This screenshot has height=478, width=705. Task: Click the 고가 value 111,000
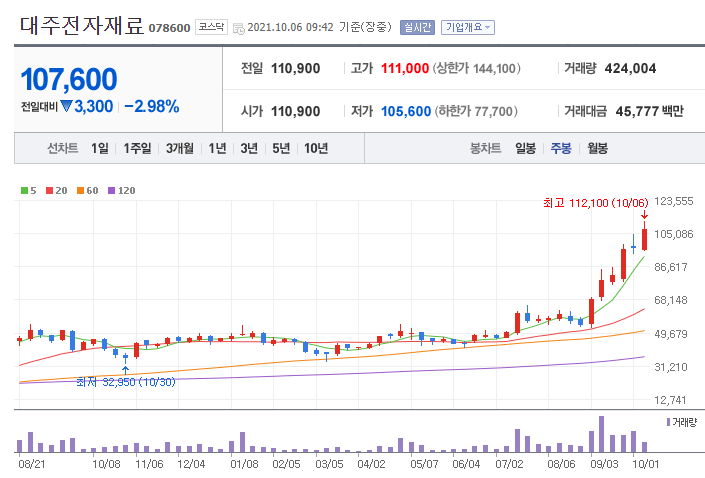click(405, 68)
